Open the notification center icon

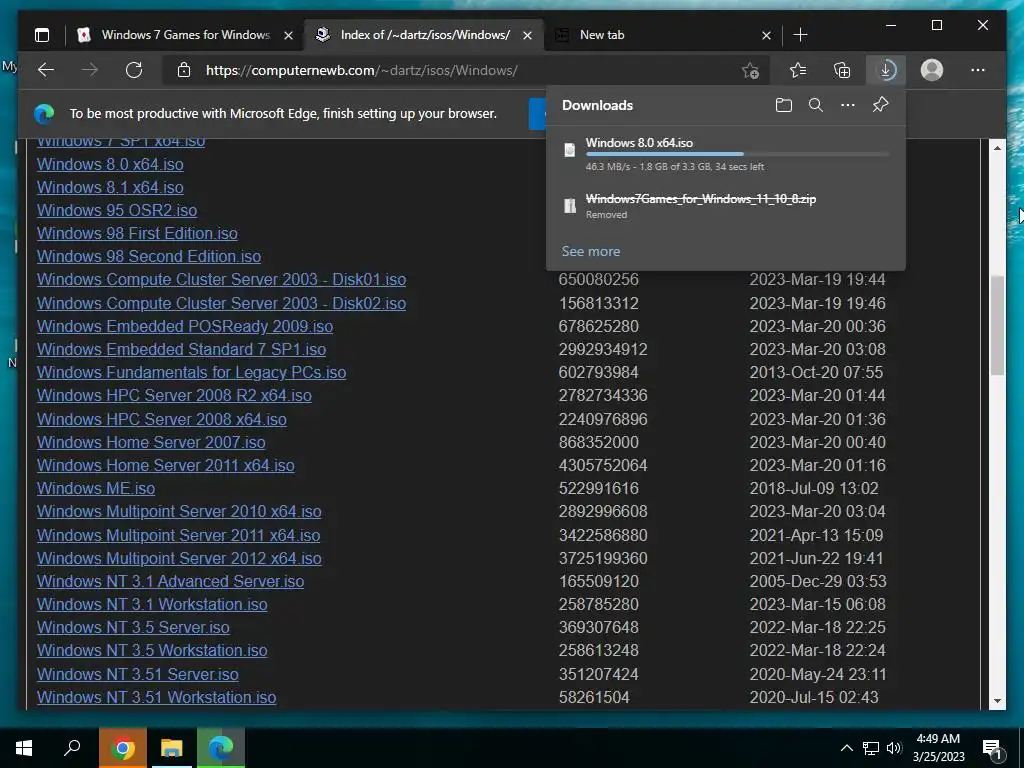click(993, 749)
